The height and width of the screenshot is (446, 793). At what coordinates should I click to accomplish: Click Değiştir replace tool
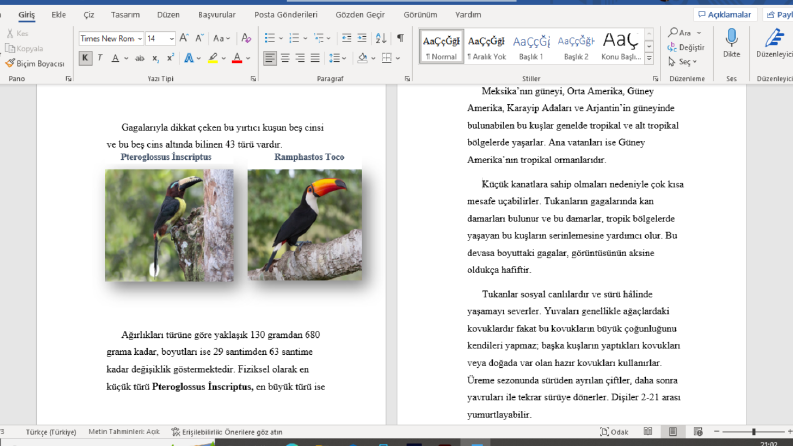pos(686,47)
